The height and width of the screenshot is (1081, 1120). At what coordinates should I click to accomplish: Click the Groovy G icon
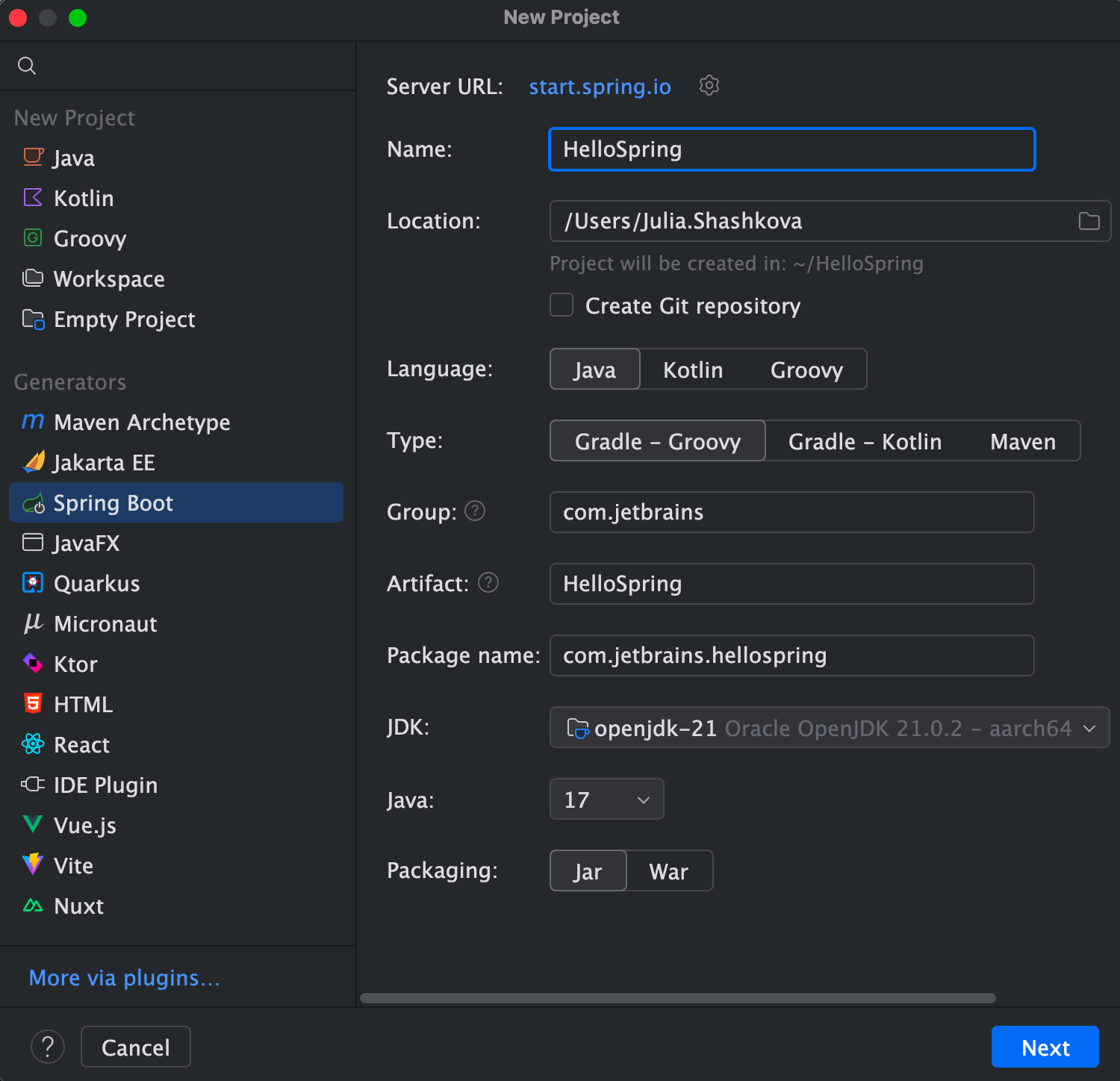click(33, 237)
